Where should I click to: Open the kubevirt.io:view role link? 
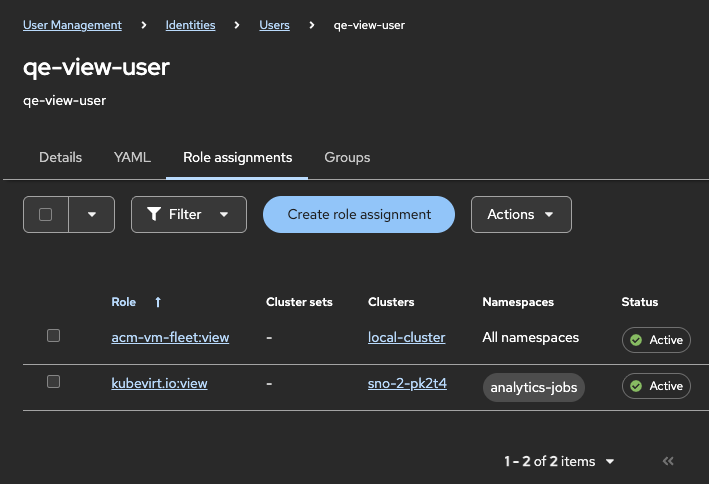click(159, 384)
